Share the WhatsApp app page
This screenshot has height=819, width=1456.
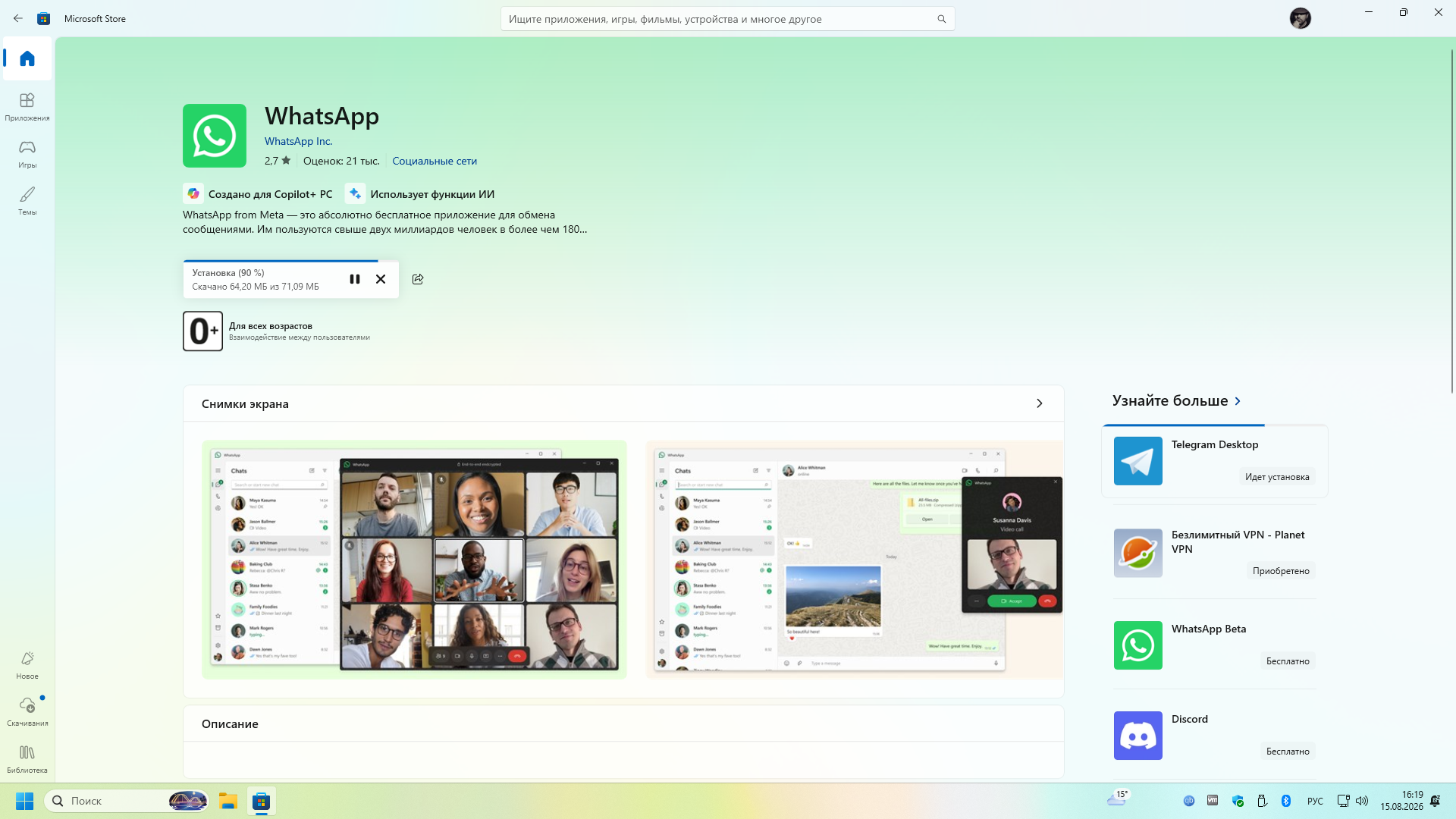pyautogui.click(x=418, y=279)
